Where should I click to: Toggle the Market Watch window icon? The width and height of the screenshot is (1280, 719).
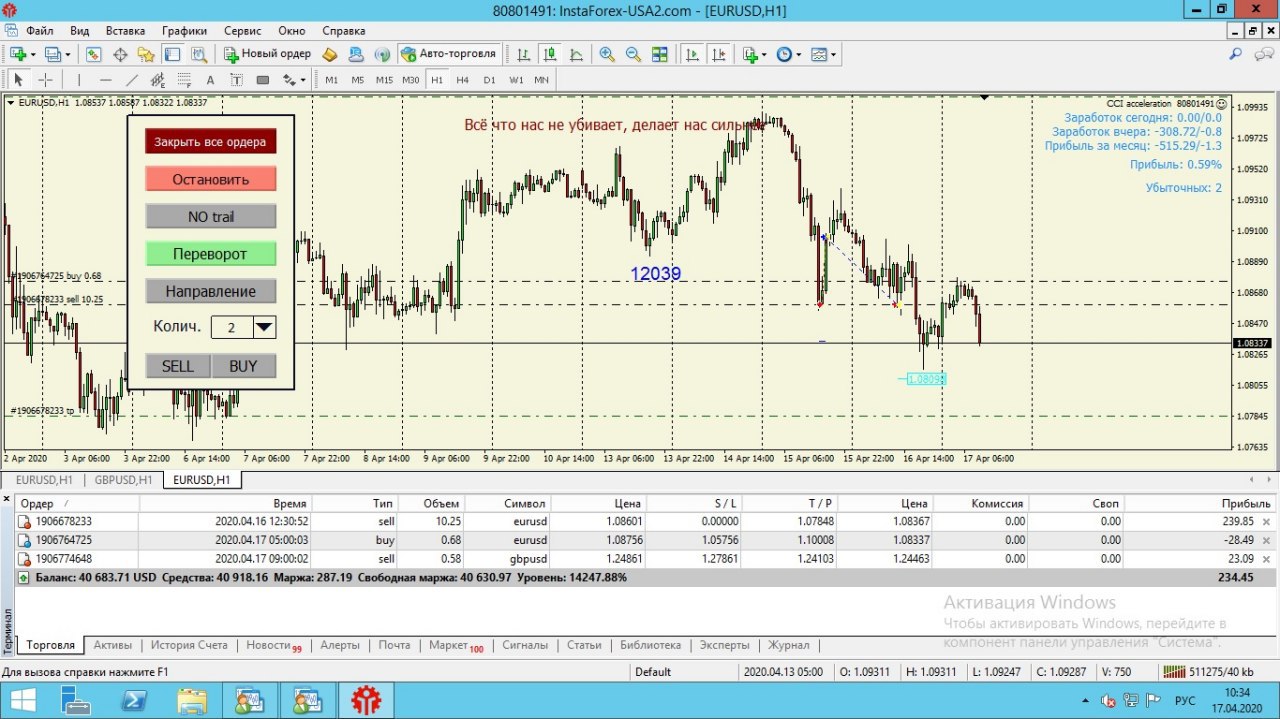coord(94,54)
